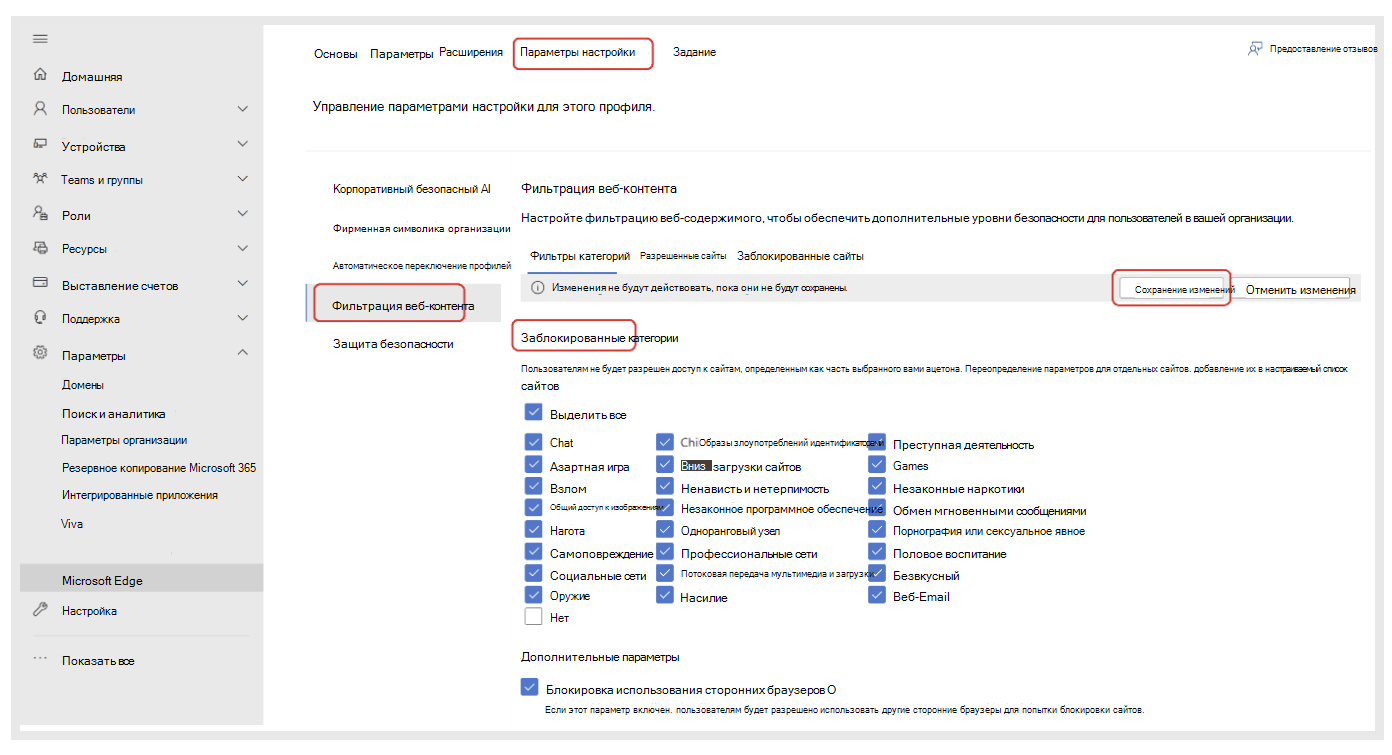Click the info icon in the unsaved-changes bar
1392x755 pixels.
[537, 288]
